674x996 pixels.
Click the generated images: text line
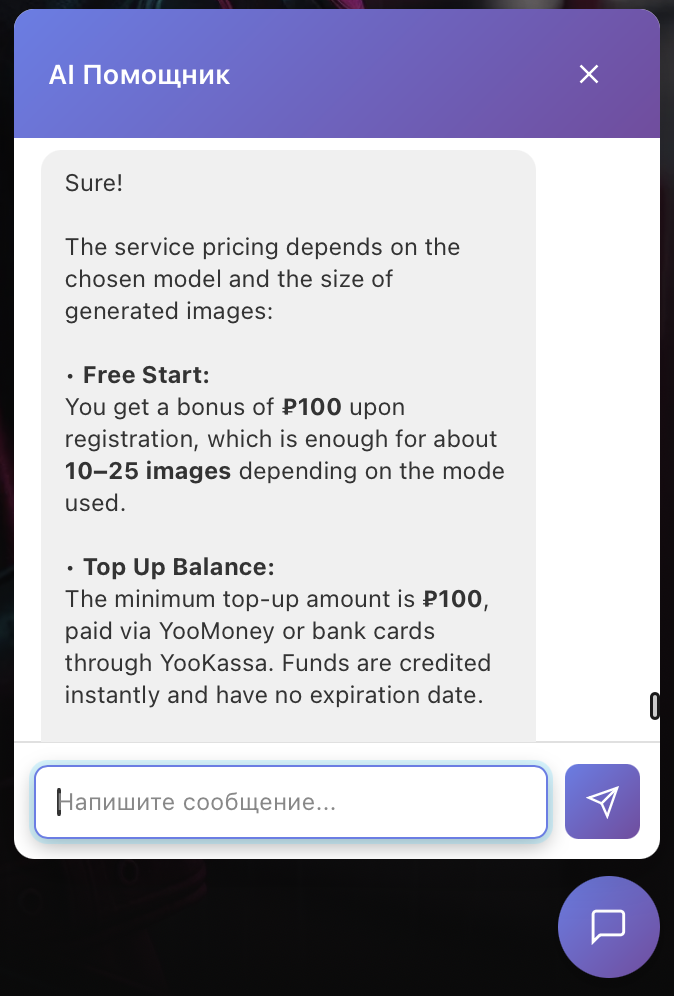168,311
